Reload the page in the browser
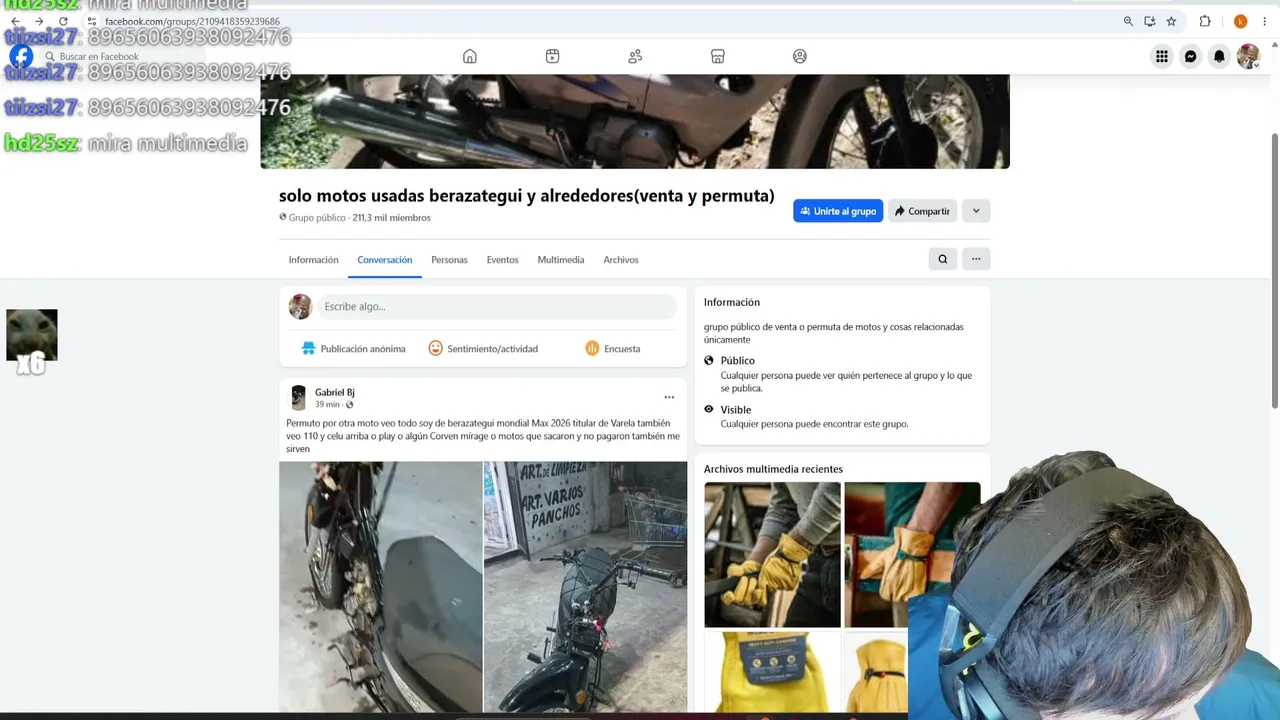 click(63, 21)
